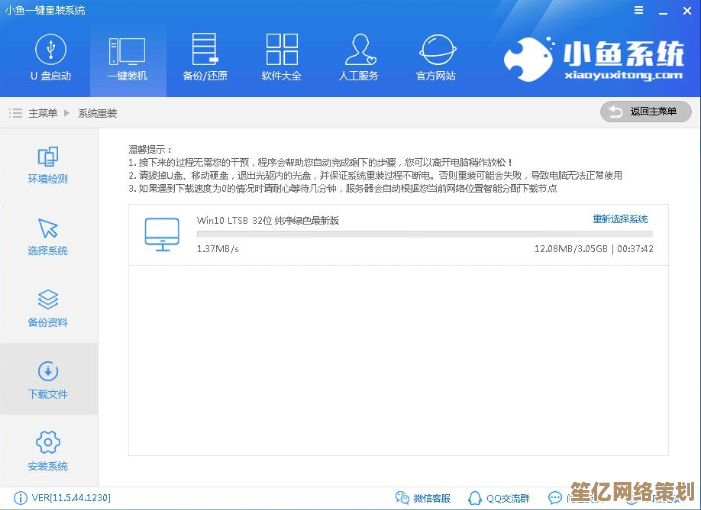Select the 环境检测 environment check step
Screen dimensions: 701x510
coord(48,165)
